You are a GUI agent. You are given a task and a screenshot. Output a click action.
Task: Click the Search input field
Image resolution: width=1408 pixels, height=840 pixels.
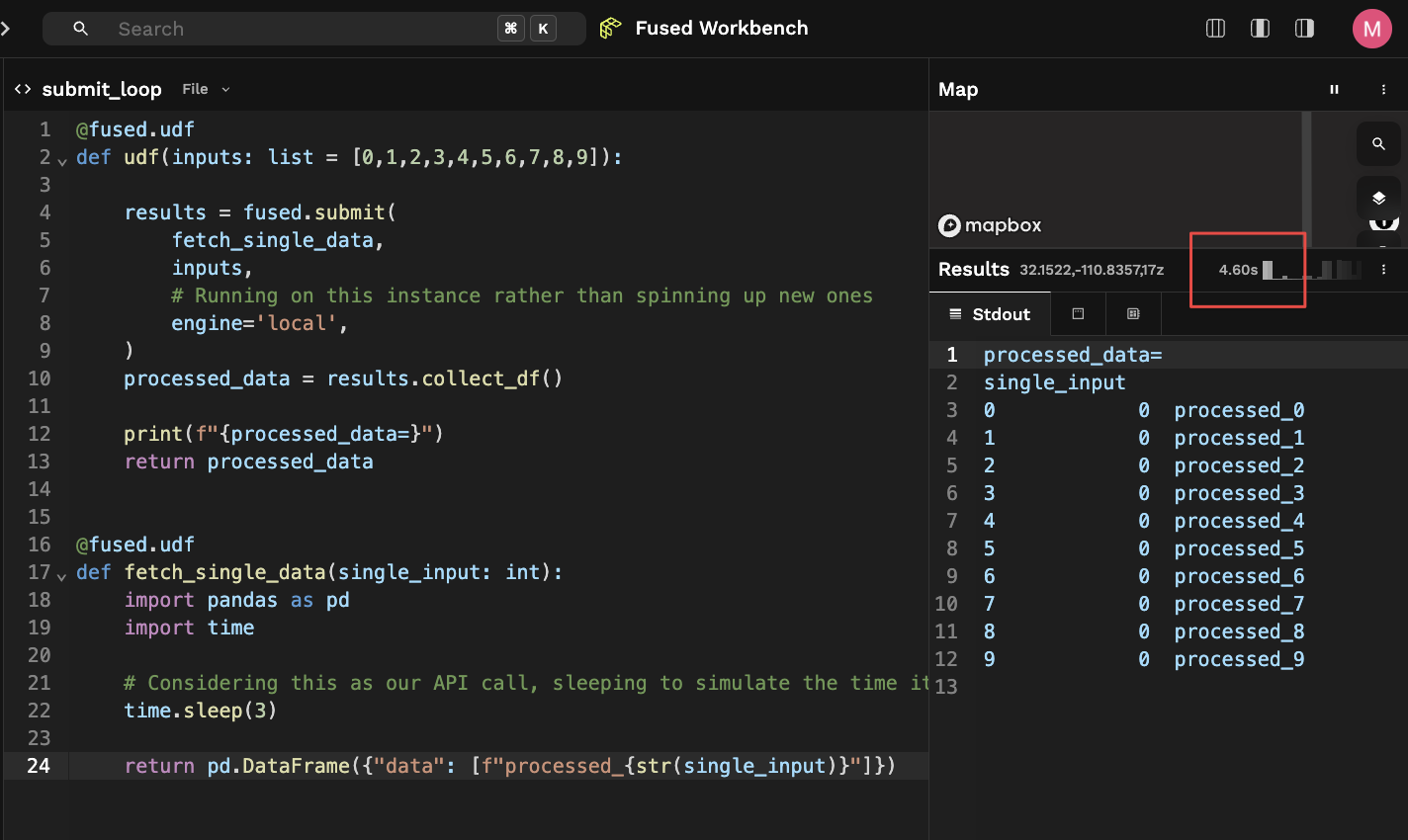coord(314,29)
